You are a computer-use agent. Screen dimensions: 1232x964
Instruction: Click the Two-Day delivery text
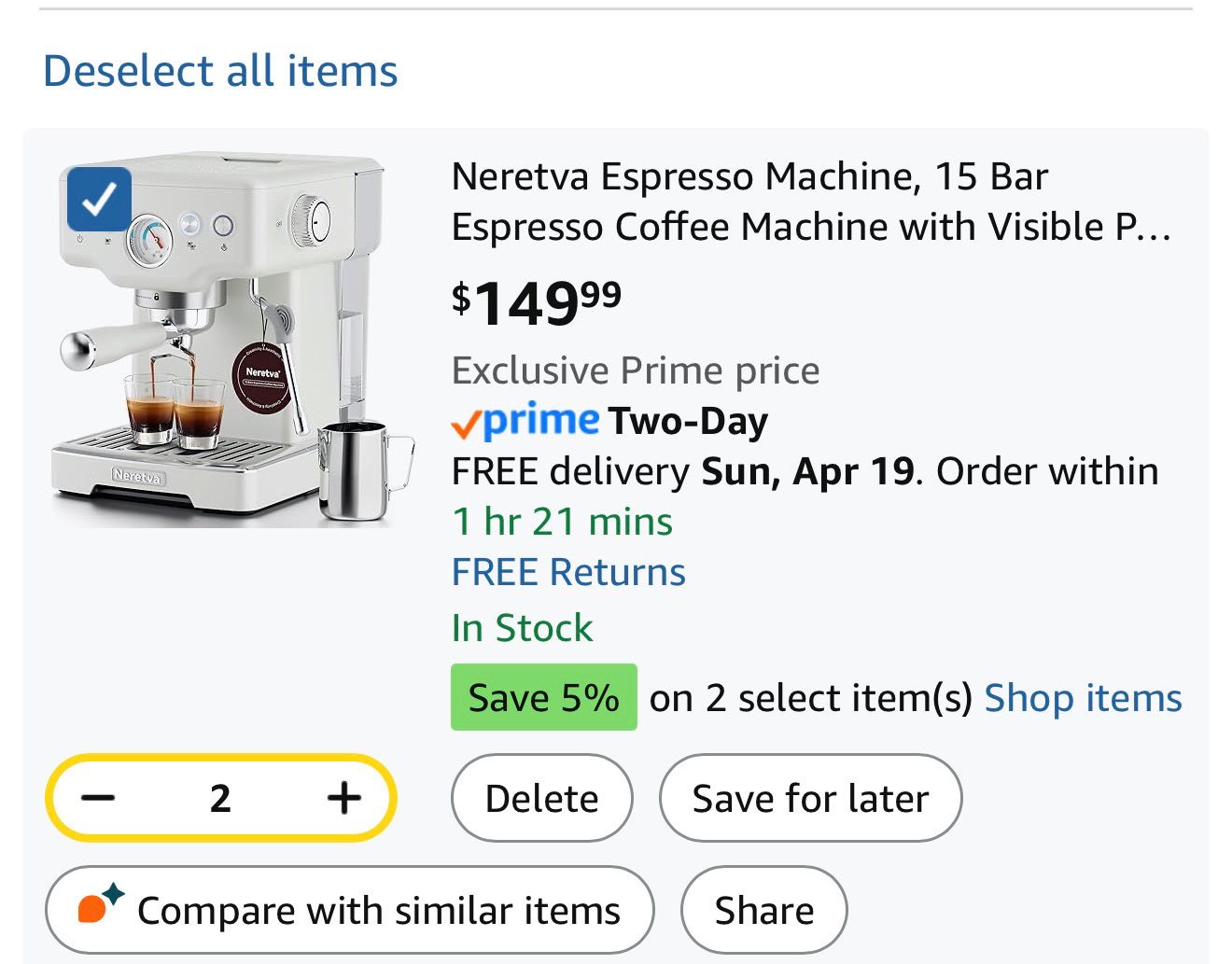[x=688, y=421]
